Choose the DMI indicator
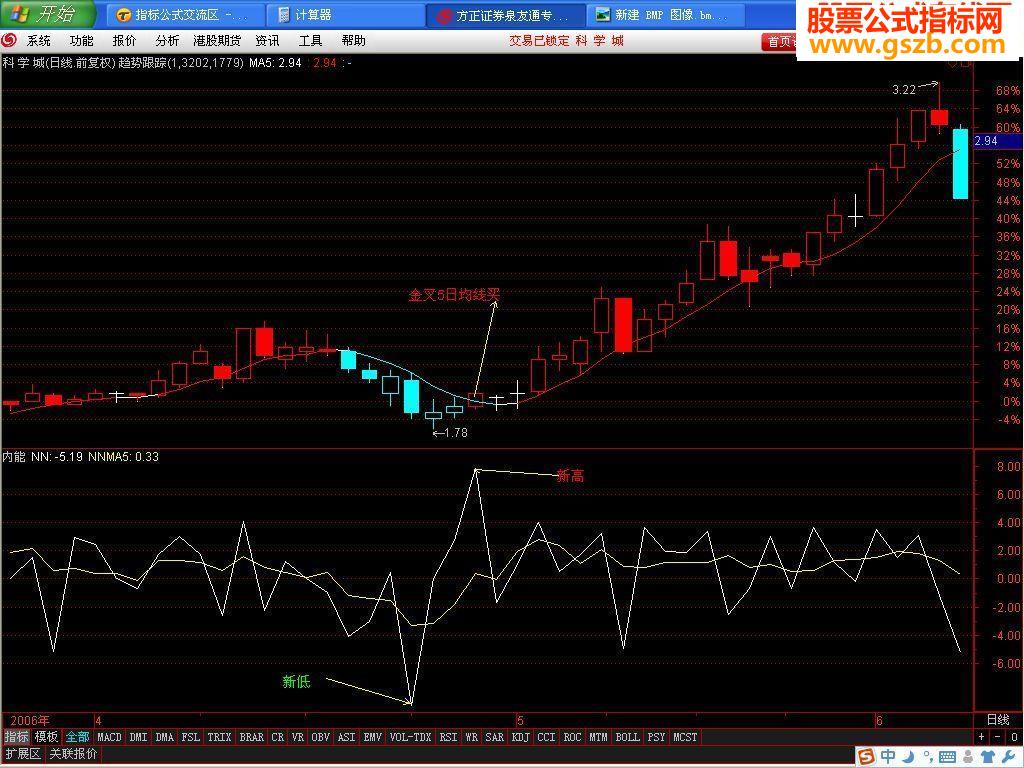 coord(138,737)
